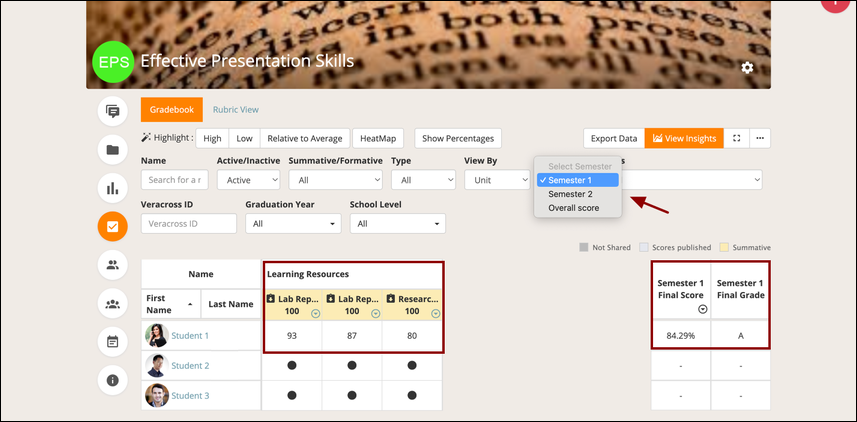This screenshot has width=857, height=422.
Task: Click the info icon in sidebar
Action: (113, 380)
